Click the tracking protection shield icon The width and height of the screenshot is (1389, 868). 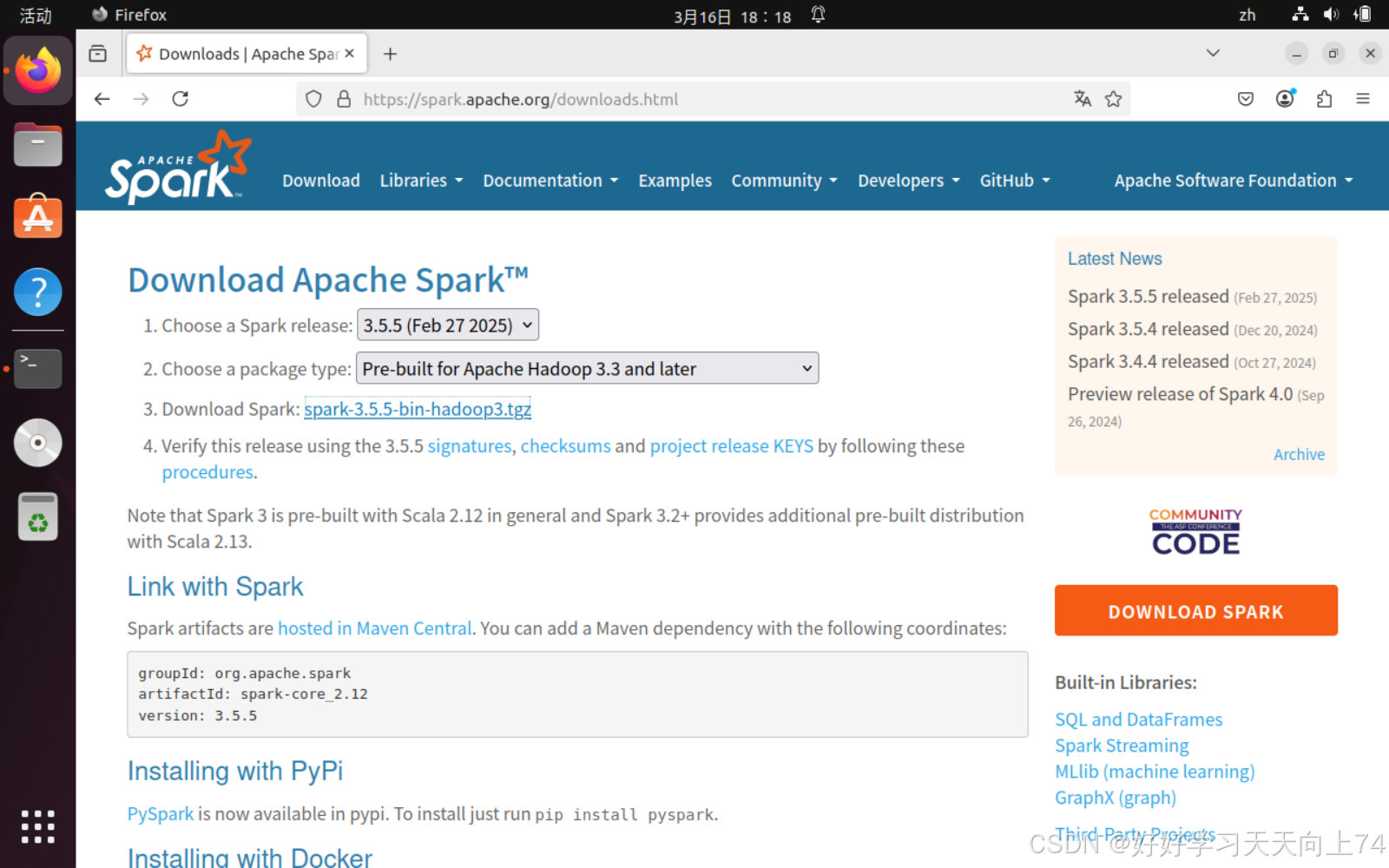coord(313,98)
